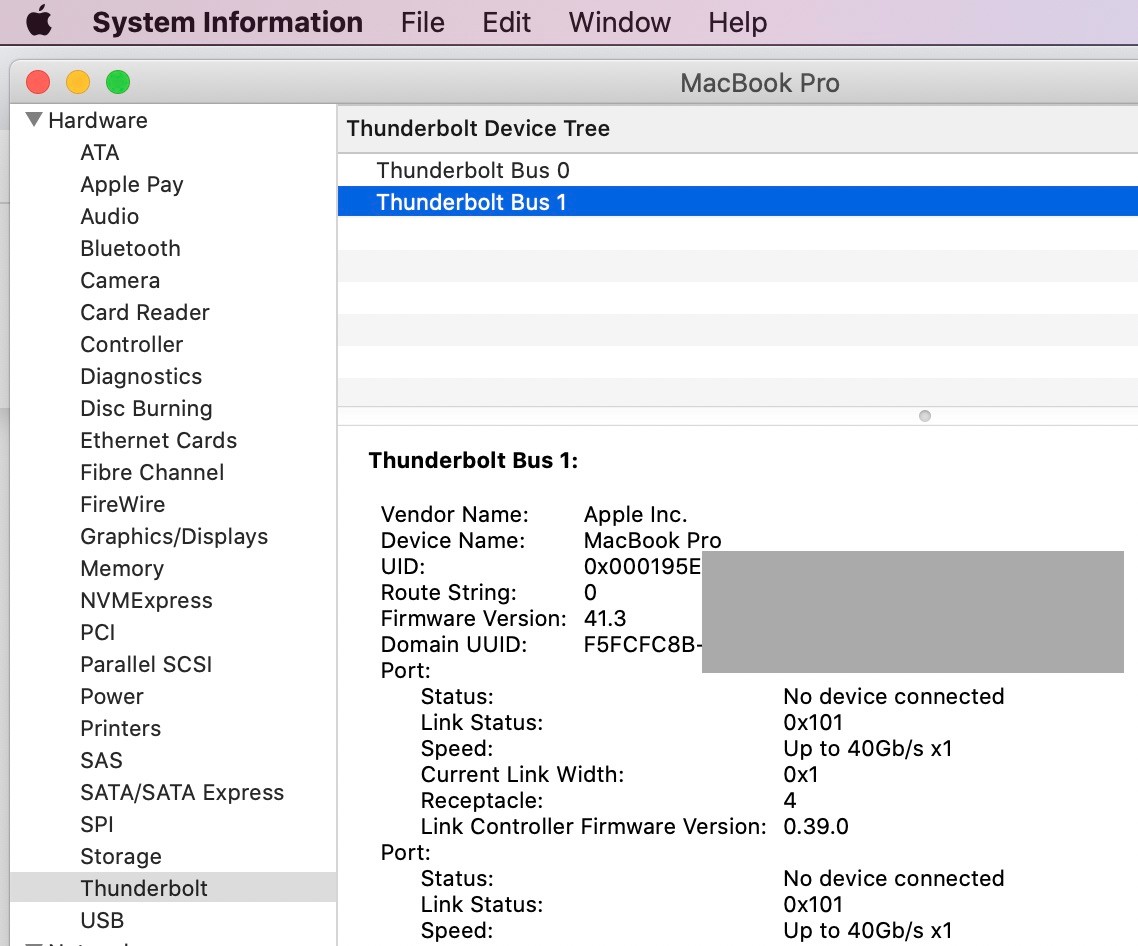Screen dimensions: 1138x946
Task: Click the yellow minimize button
Action: (x=78, y=82)
